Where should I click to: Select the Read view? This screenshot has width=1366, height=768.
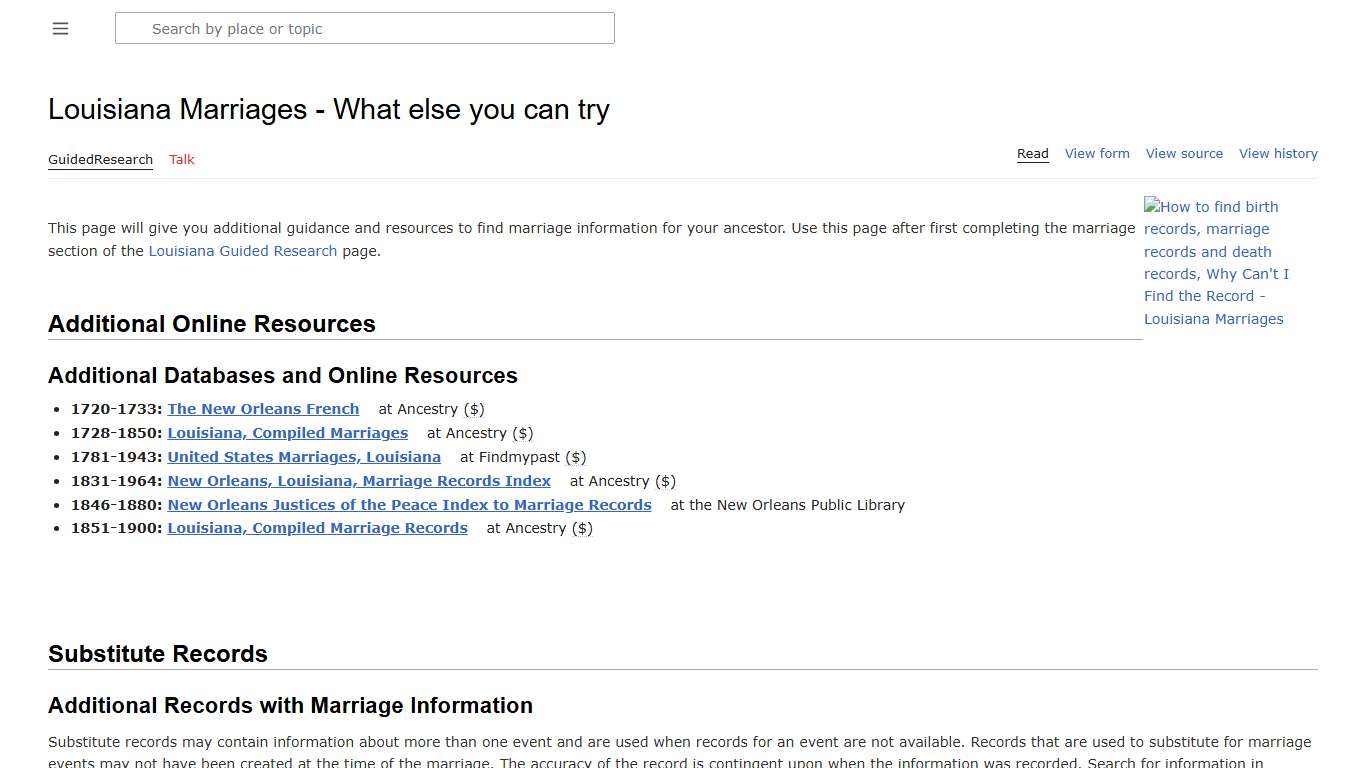coord(1032,153)
